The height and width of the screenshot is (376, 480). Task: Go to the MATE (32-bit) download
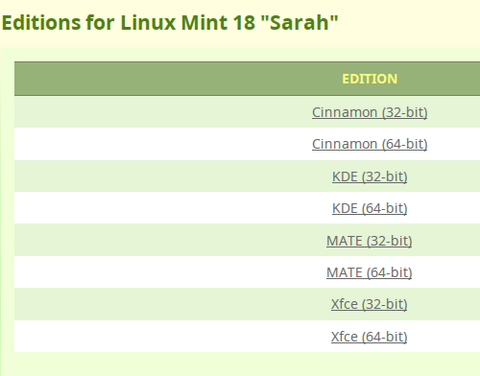[369, 241]
